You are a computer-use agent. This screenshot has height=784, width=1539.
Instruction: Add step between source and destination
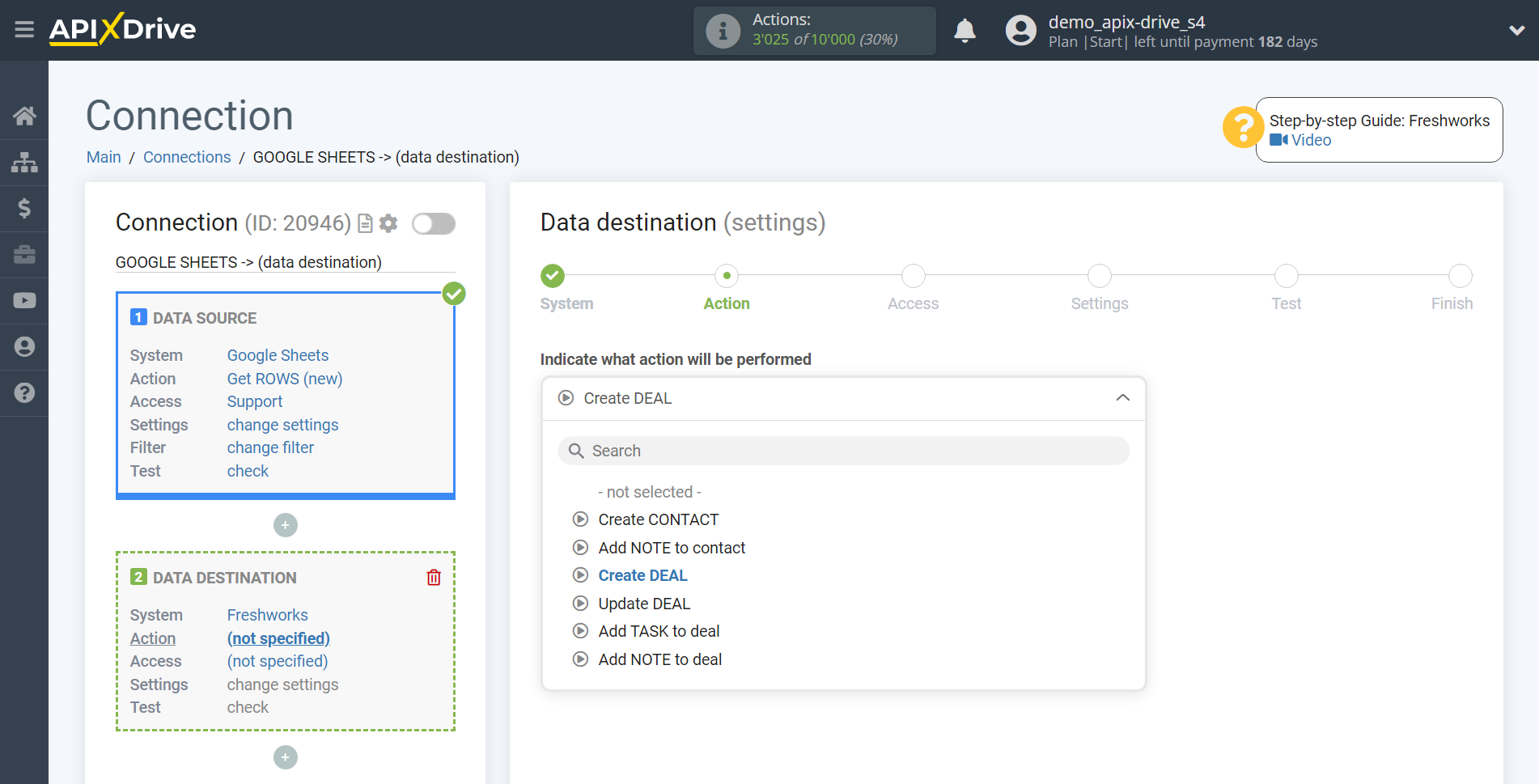pyautogui.click(x=286, y=525)
